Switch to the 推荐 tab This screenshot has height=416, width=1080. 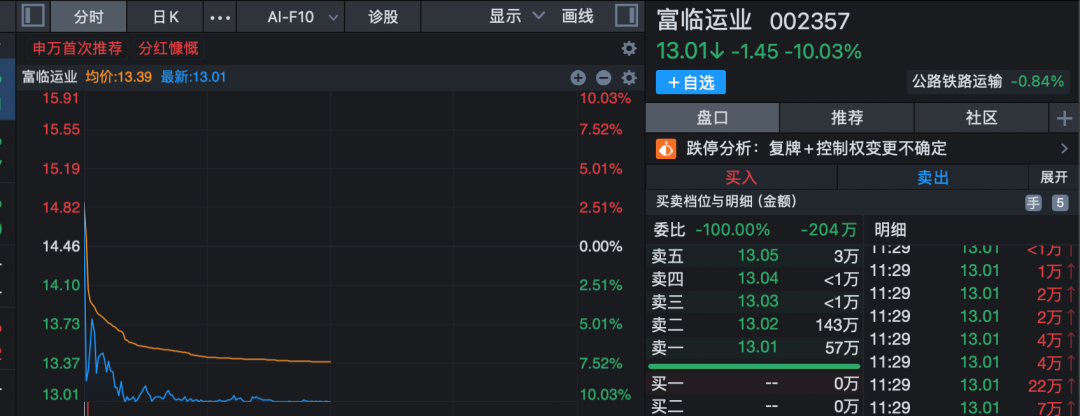[x=847, y=118]
